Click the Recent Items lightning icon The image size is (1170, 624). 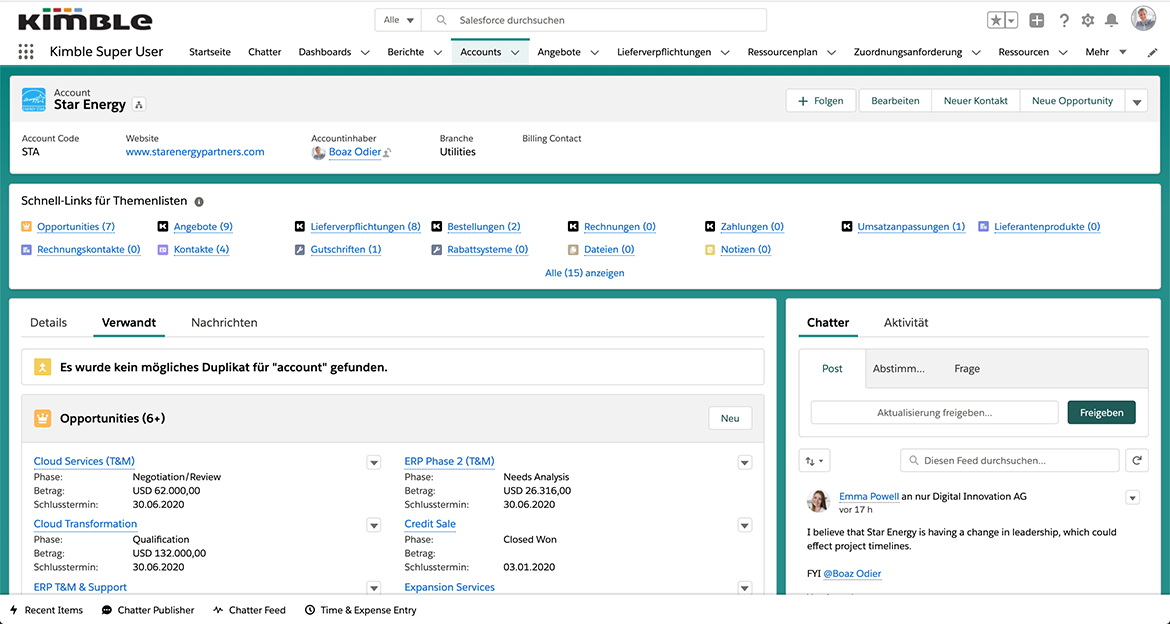click(x=13, y=610)
